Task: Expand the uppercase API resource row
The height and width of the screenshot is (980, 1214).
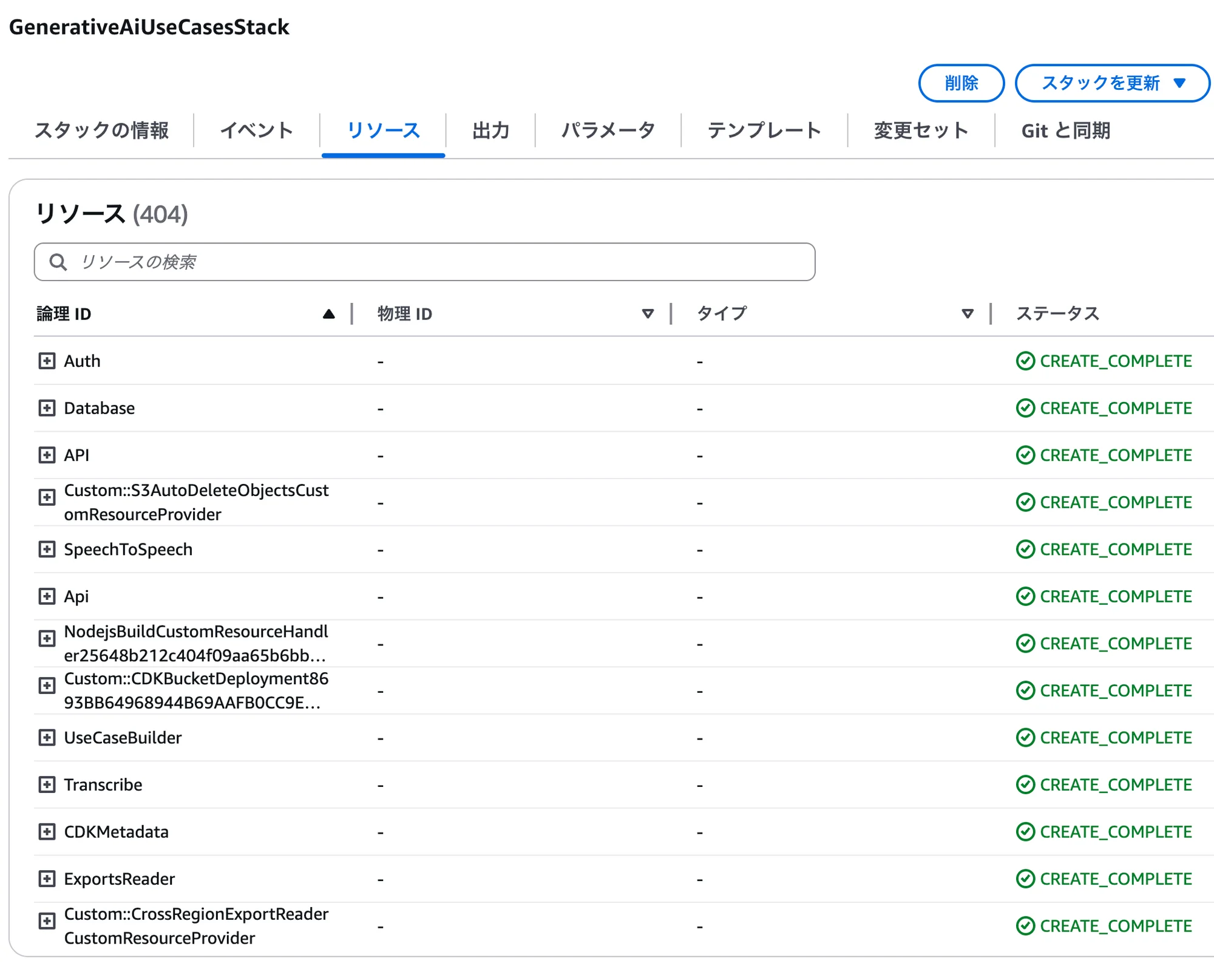Action: [x=47, y=455]
